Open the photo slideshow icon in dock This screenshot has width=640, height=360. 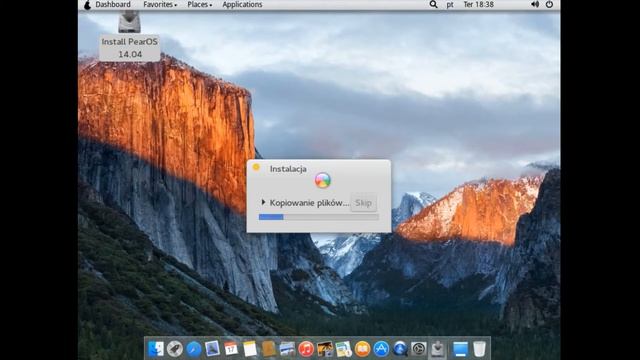point(325,349)
